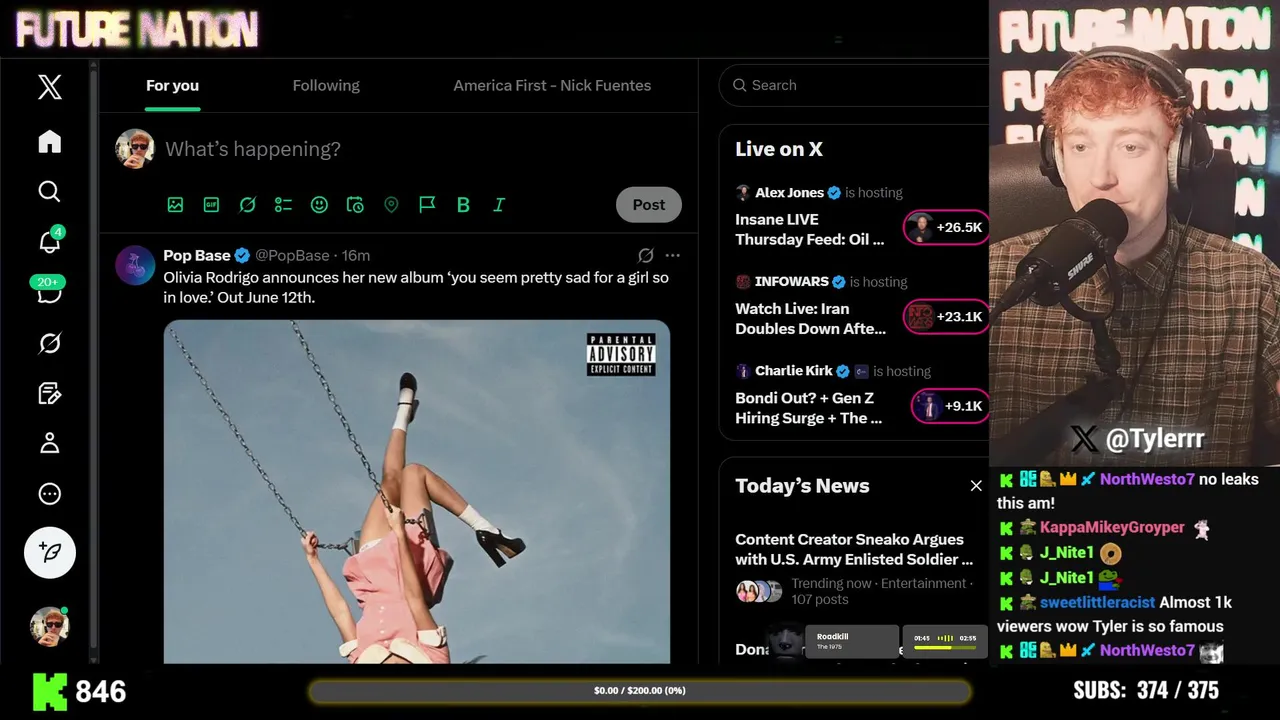Click the flag icon in composer toolbar

(427, 205)
